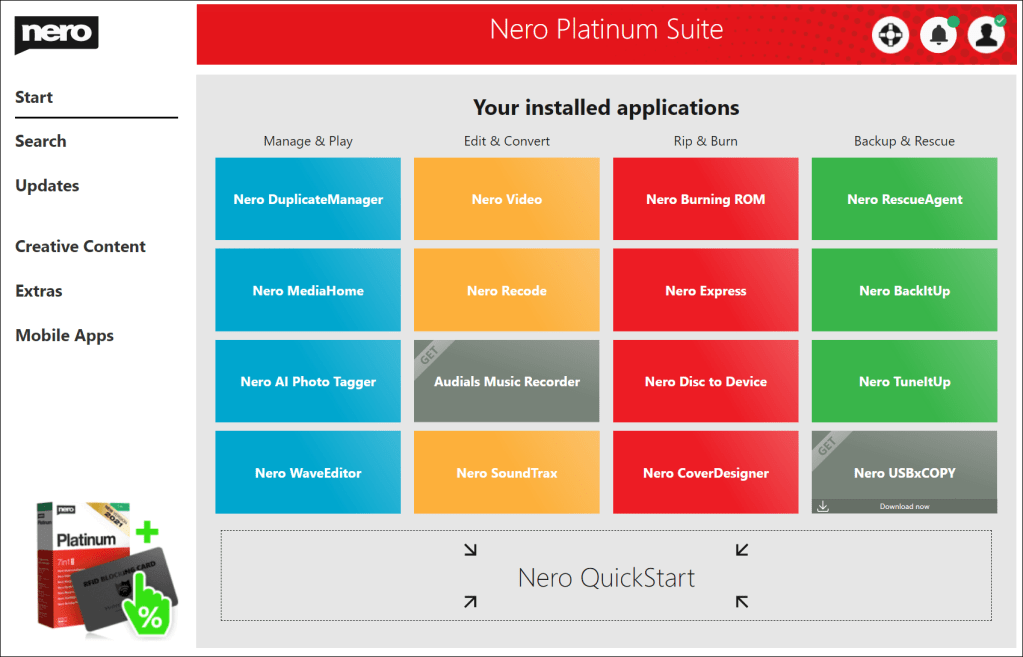Click download icon on Nero USBxCOPY tile
1023x657 pixels.
coord(823,506)
